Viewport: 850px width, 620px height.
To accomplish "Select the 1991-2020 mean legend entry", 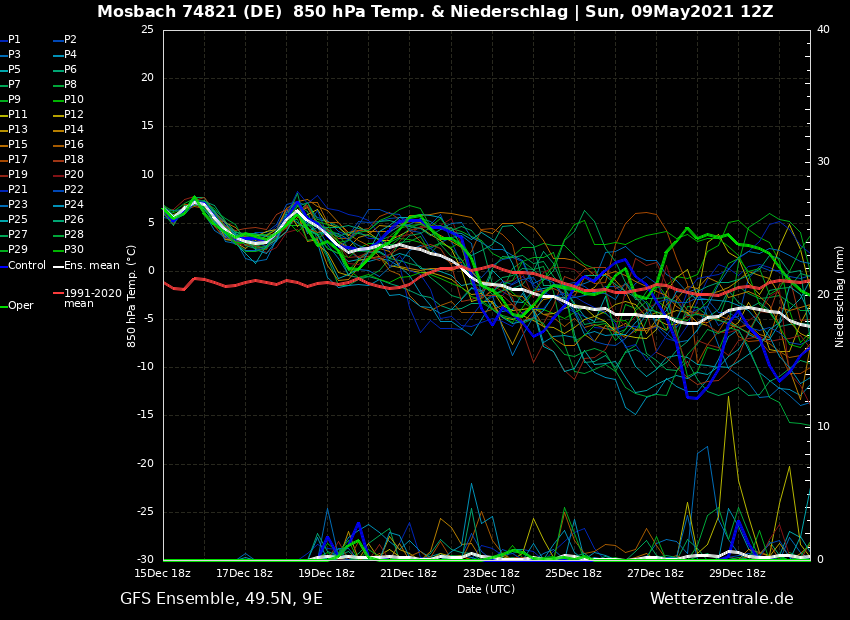I will coord(92,298).
